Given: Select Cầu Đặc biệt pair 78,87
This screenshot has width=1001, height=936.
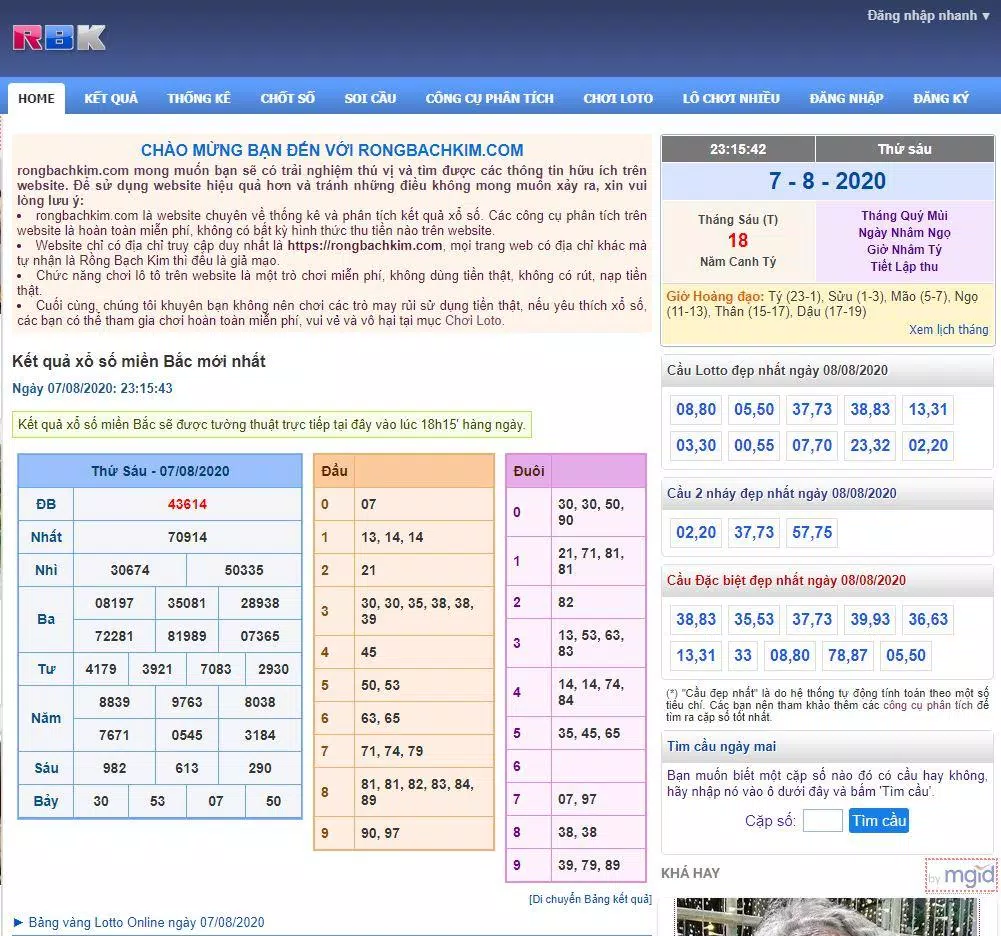Looking at the screenshot, I should point(848,655).
